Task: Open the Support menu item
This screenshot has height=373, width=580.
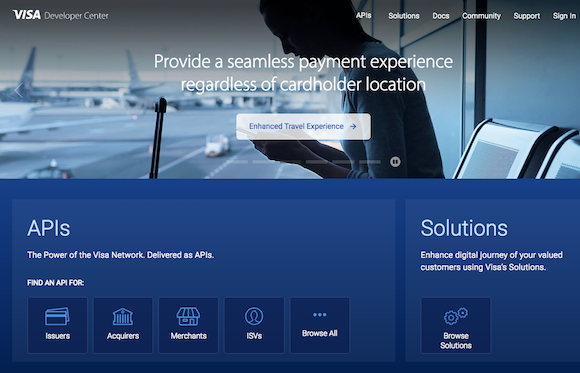Action: pos(527,16)
